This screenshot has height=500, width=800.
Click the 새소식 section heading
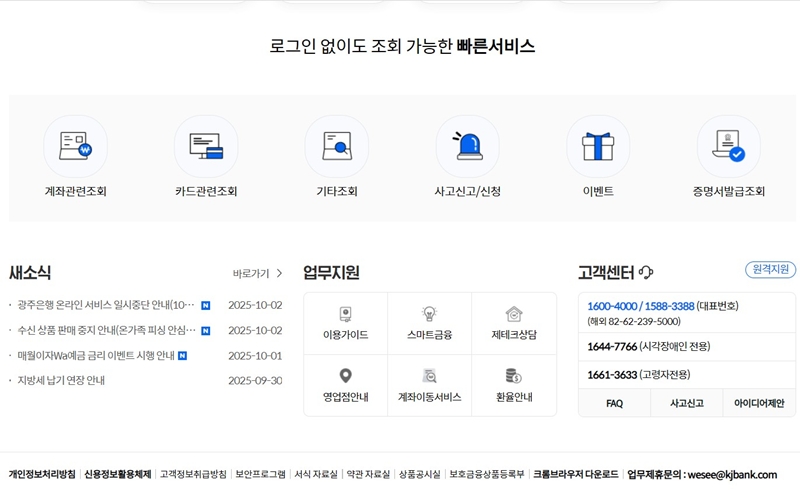click(x=30, y=272)
